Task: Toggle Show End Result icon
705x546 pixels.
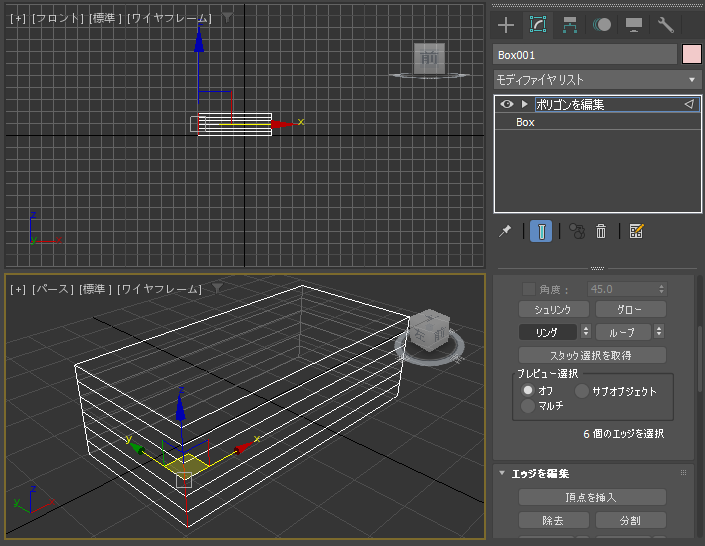Action: (x=541, y=231)
